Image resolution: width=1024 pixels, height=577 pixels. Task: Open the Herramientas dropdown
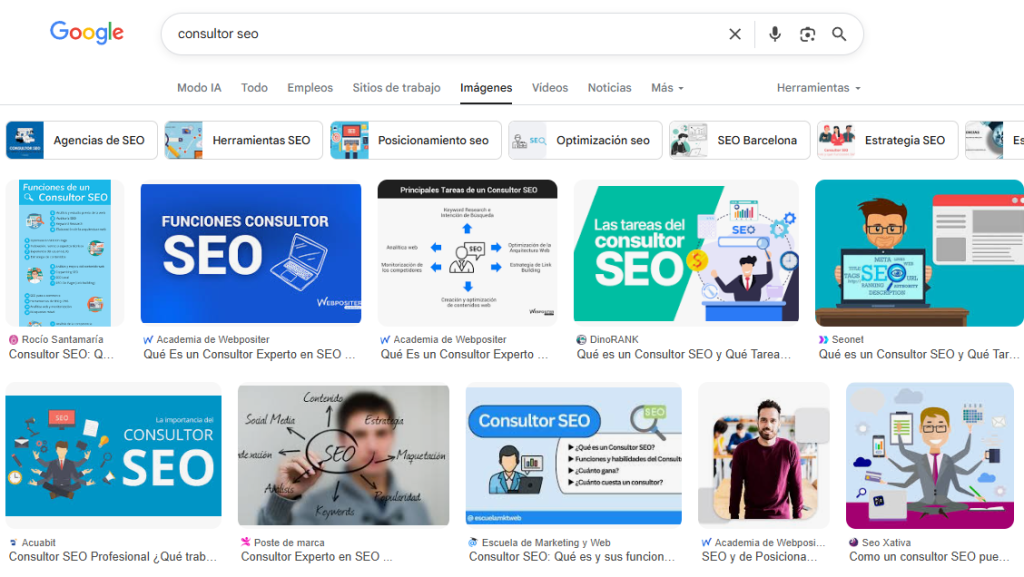tap(818, 87)
